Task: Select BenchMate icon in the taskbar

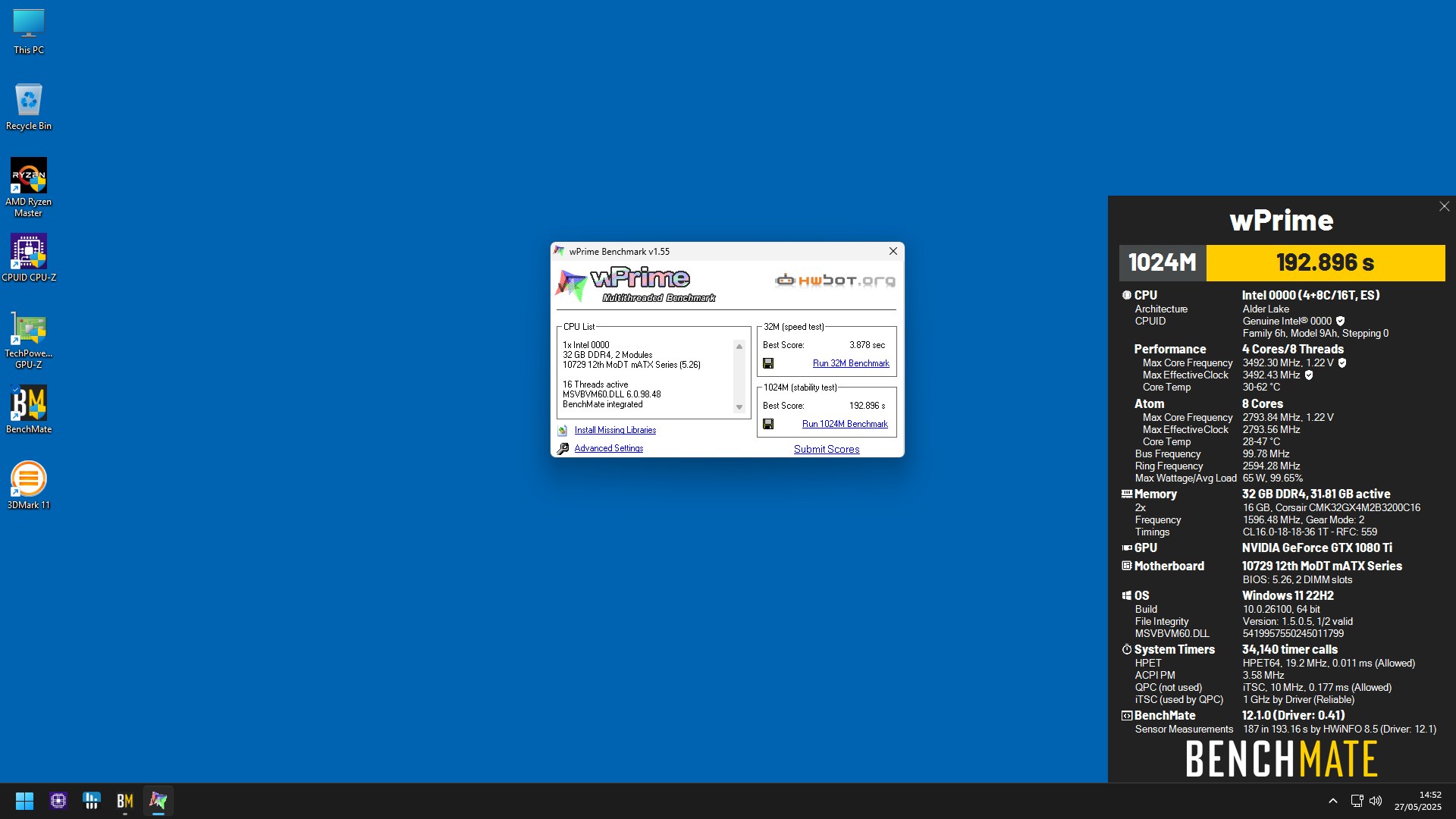Action: coord(125,801)
